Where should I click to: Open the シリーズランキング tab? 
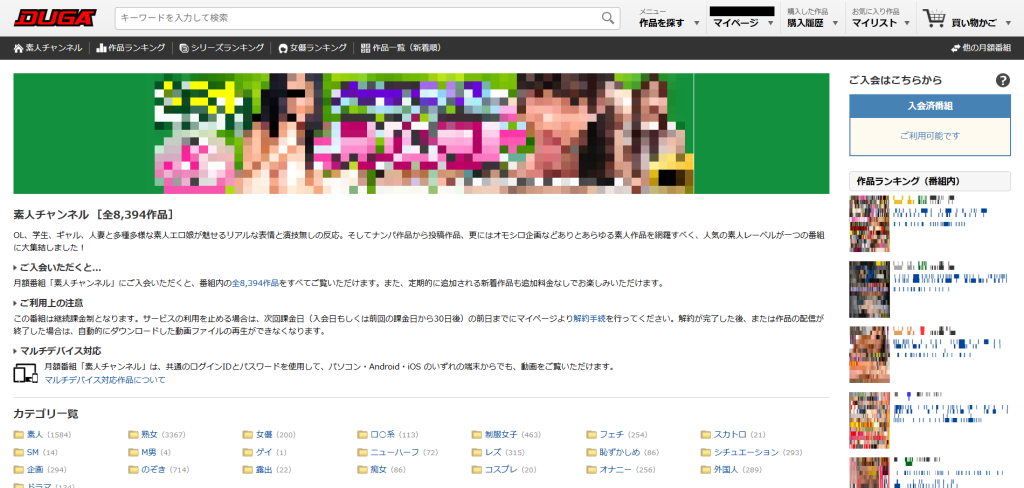221,48
